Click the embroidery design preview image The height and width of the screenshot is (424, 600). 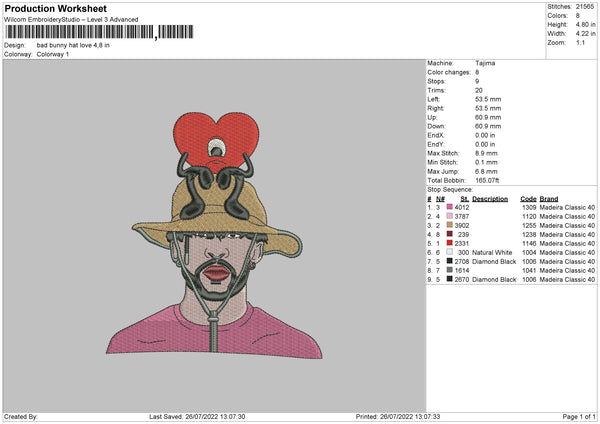[214, 236]
